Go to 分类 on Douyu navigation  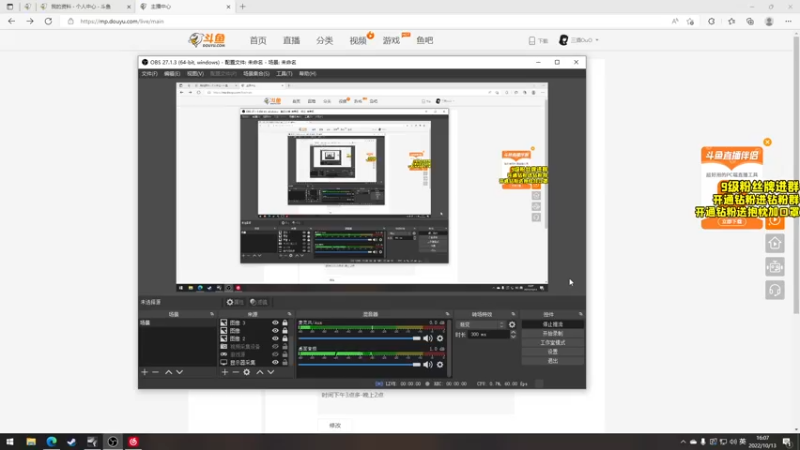click(324, 40)
